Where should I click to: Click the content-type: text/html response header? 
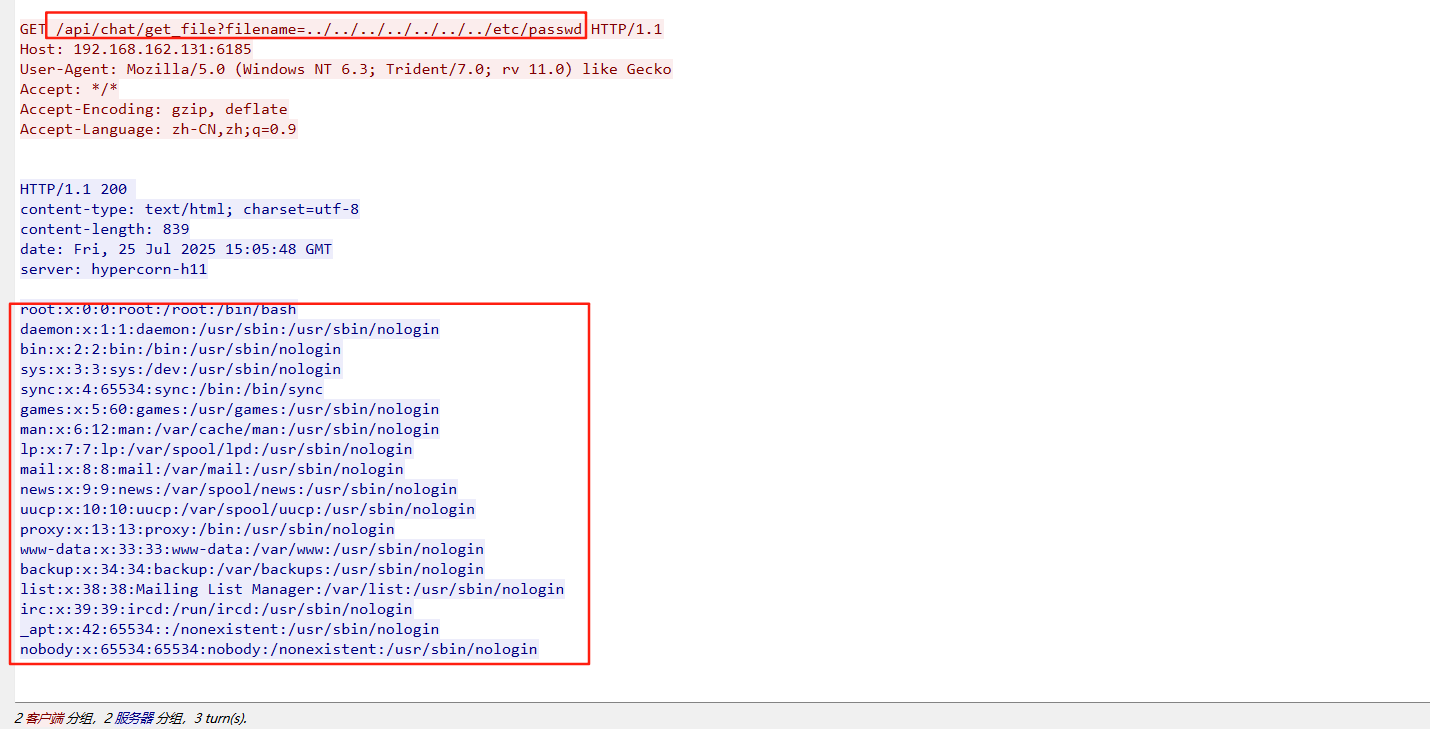click(190, 209)
